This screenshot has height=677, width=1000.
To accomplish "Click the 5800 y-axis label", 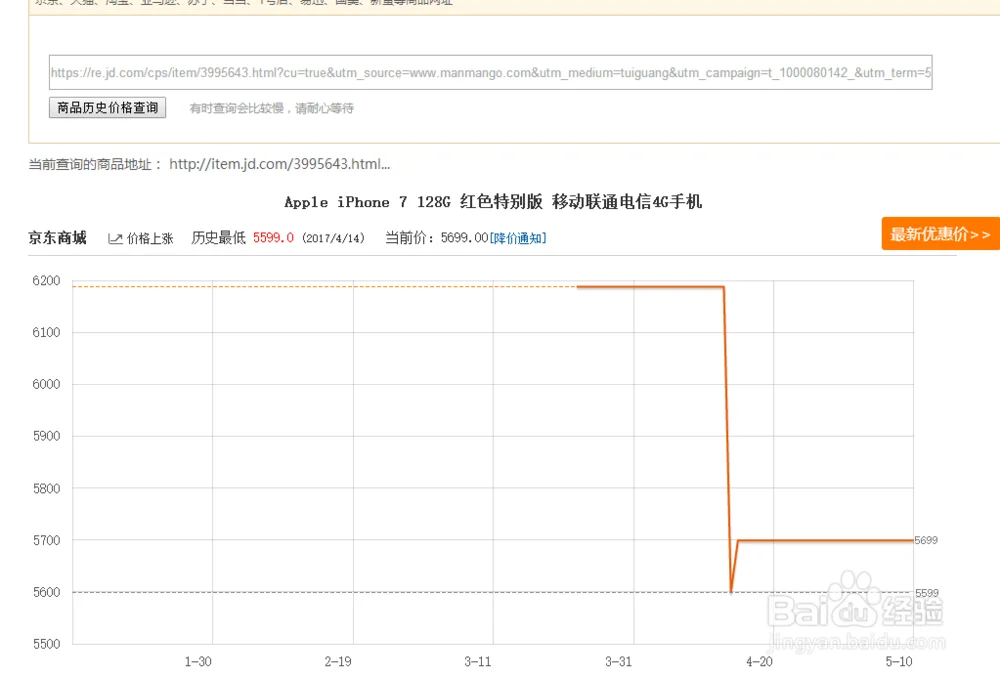I will (46, 488).
